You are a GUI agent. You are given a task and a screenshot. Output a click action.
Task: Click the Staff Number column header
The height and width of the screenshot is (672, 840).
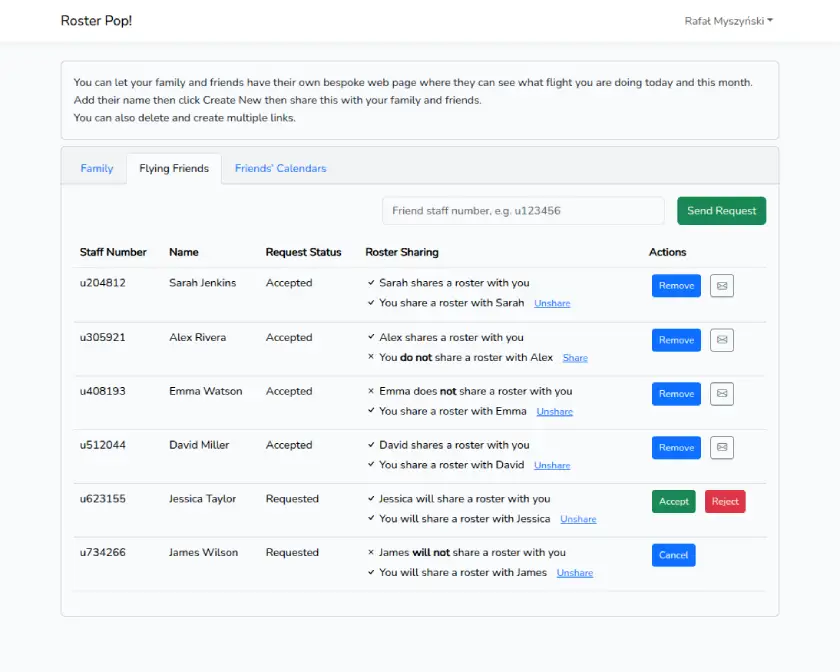pos(113,252)
